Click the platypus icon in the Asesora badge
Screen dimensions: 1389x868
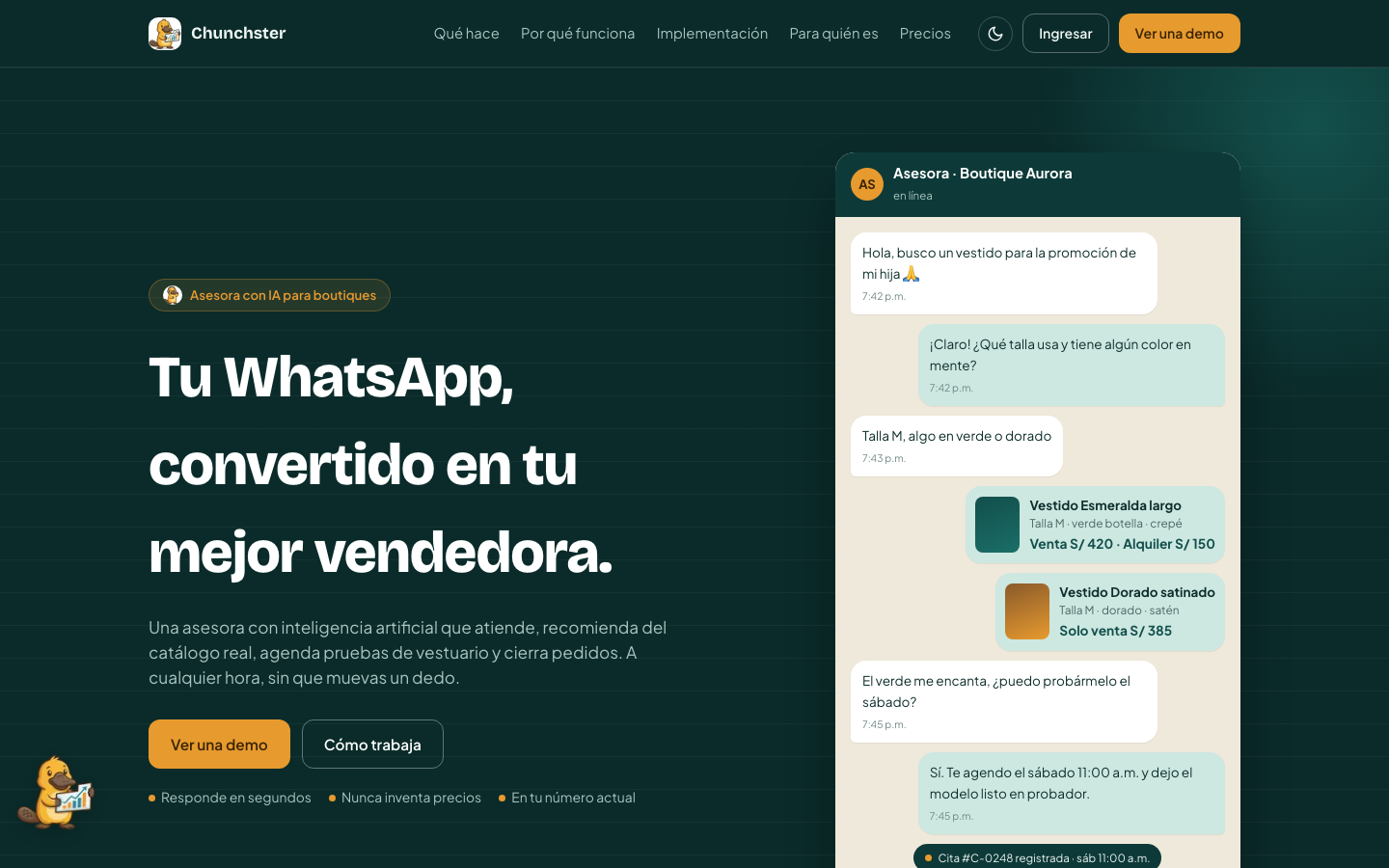(x=173, y=295)
